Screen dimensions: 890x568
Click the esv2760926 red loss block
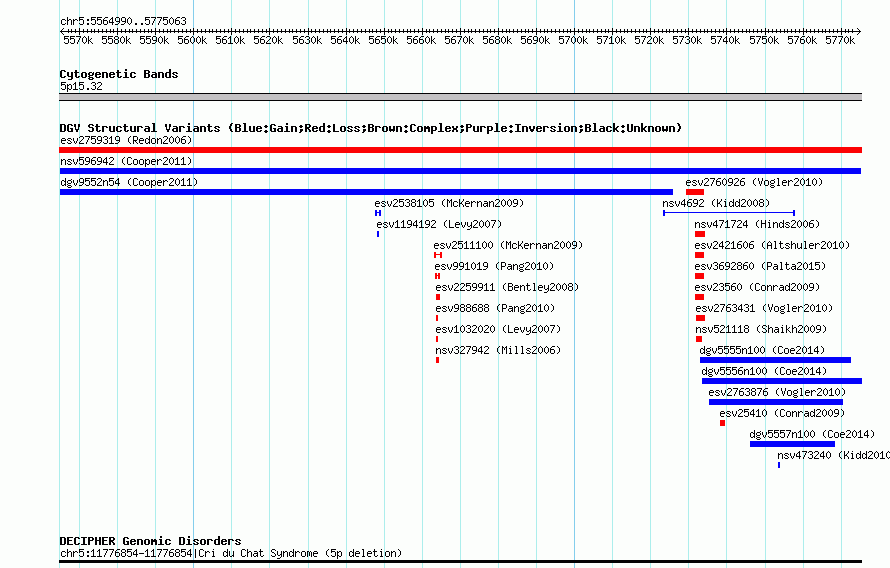(695, 192)
